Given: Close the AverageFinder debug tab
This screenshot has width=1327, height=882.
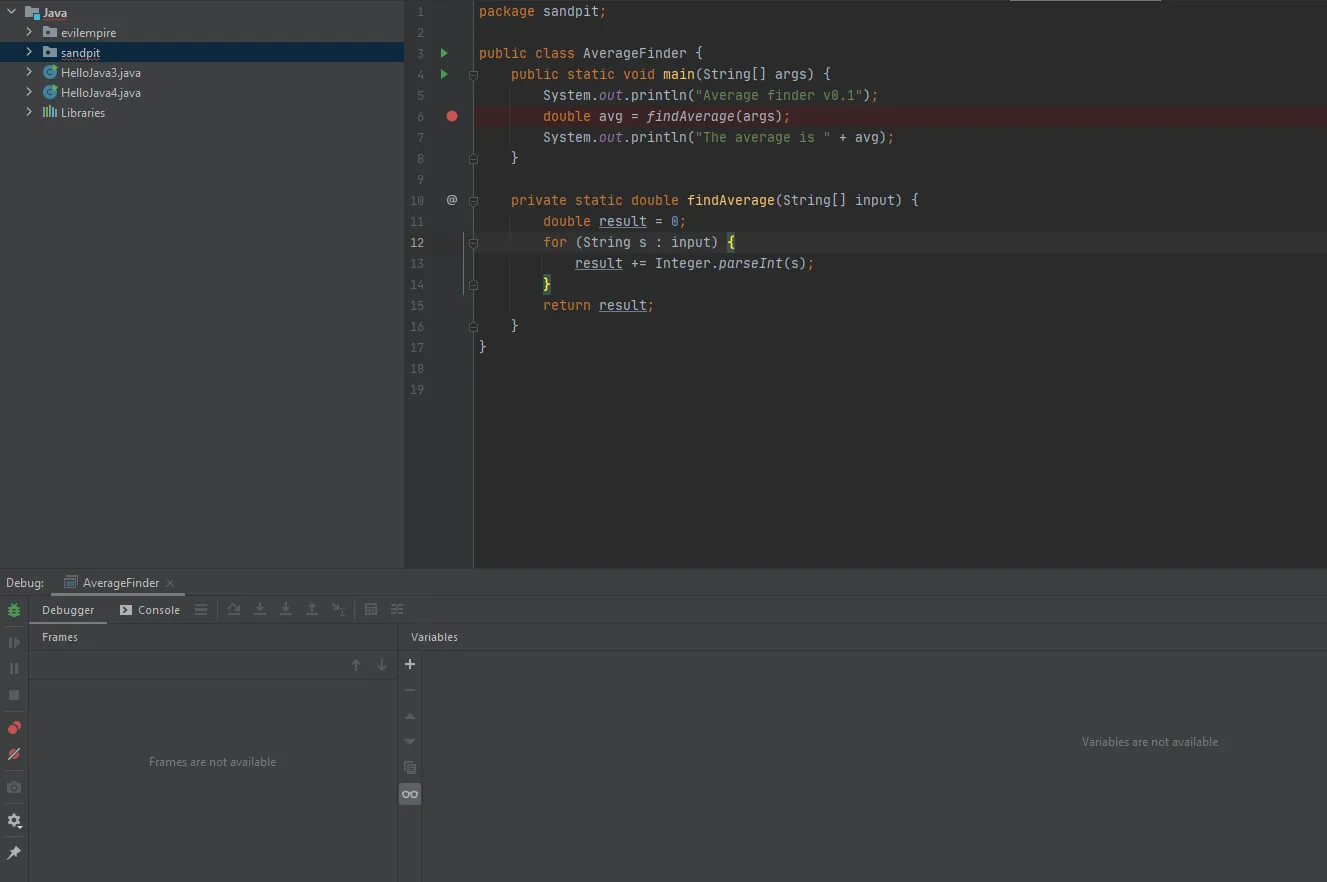Looking at the screenshot, I should pos(170,583).
